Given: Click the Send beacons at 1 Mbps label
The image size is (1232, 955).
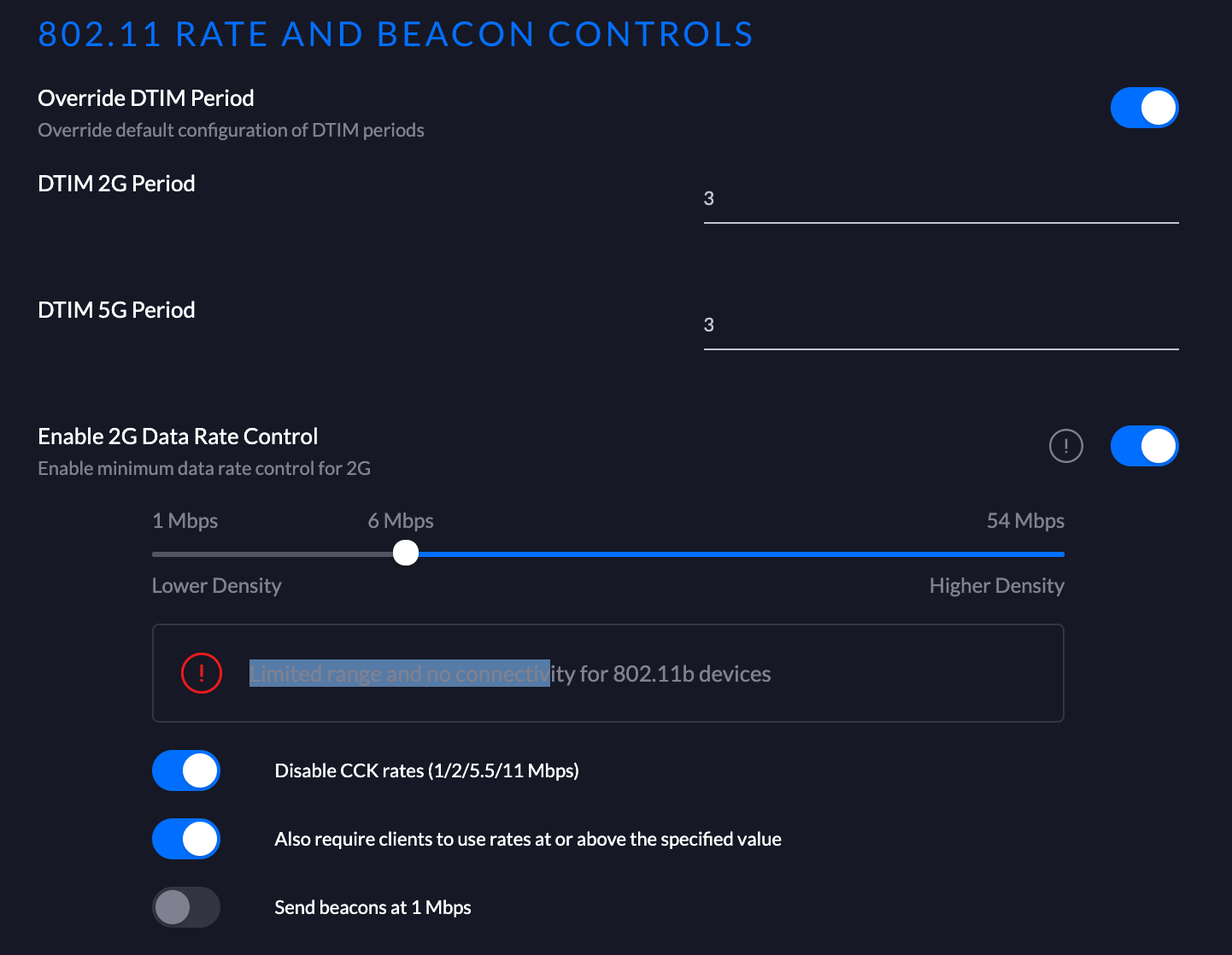Looking at the screenshot, I should (x=373, y=907).
